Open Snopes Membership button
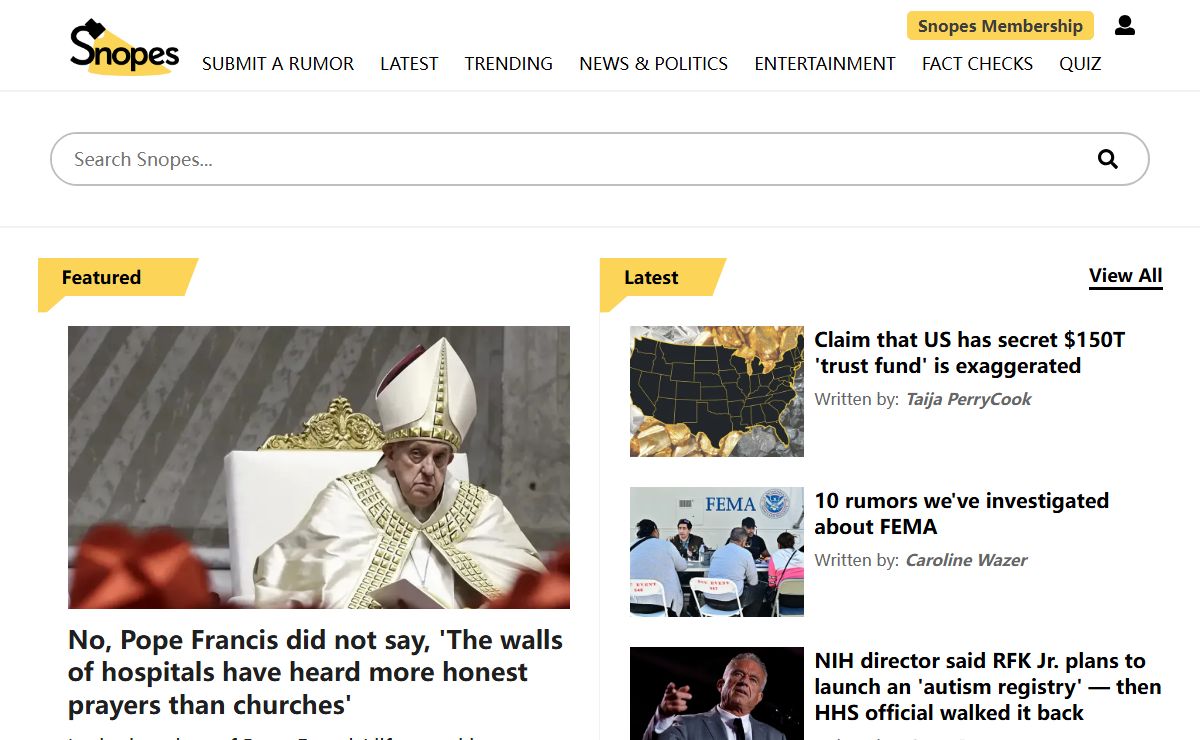Screen dimensions: 1200x740 [1000, 26]
